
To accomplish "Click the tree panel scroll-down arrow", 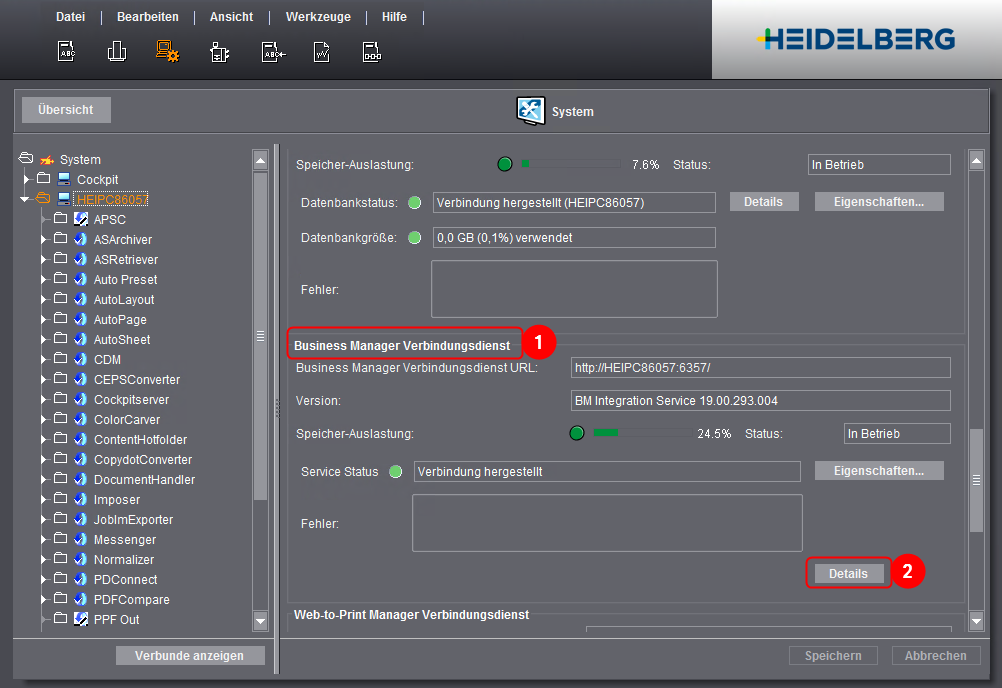I will (x=261, y=622).
